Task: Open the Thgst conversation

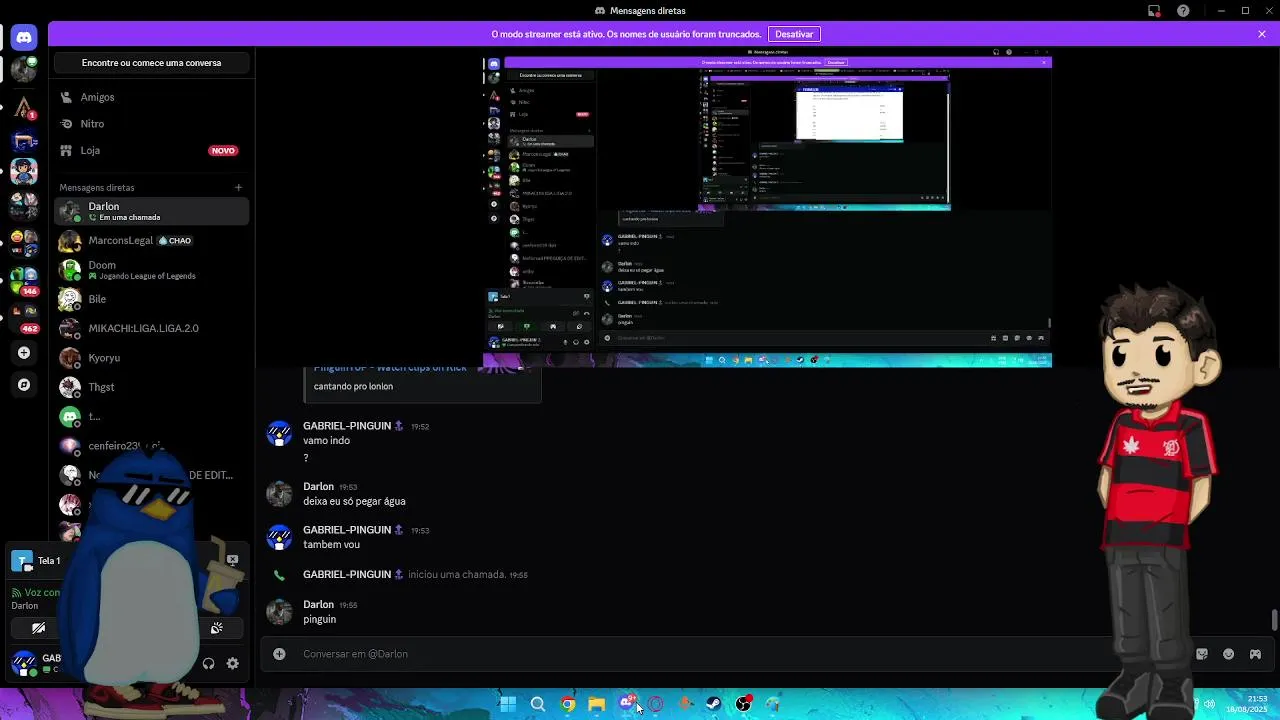Action: click(x=151, y=387)
